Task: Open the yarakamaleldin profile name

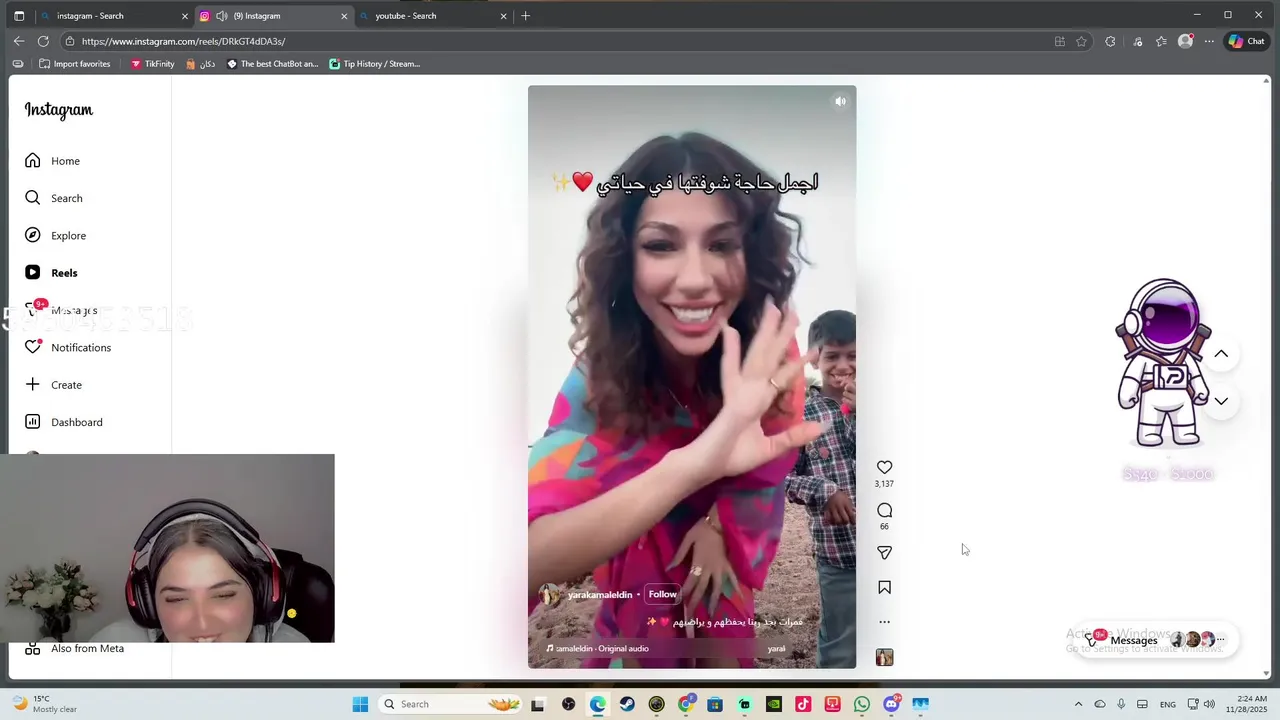Action: (600, 595)
